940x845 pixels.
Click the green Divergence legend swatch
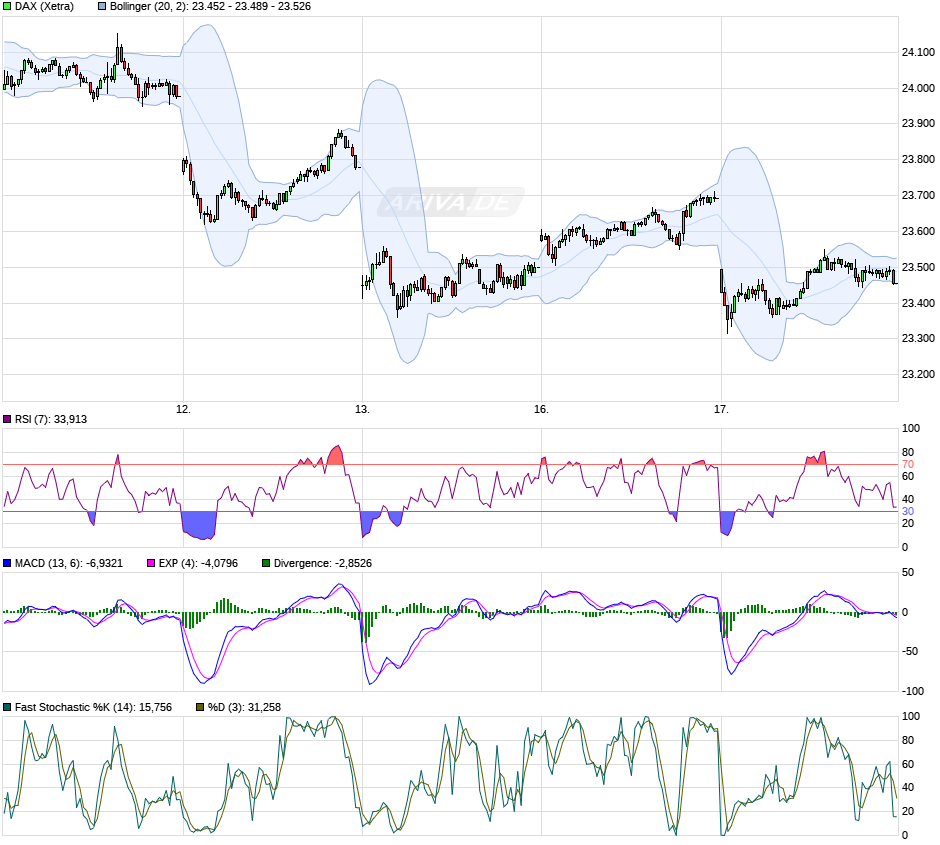click(x=266, y=563)
